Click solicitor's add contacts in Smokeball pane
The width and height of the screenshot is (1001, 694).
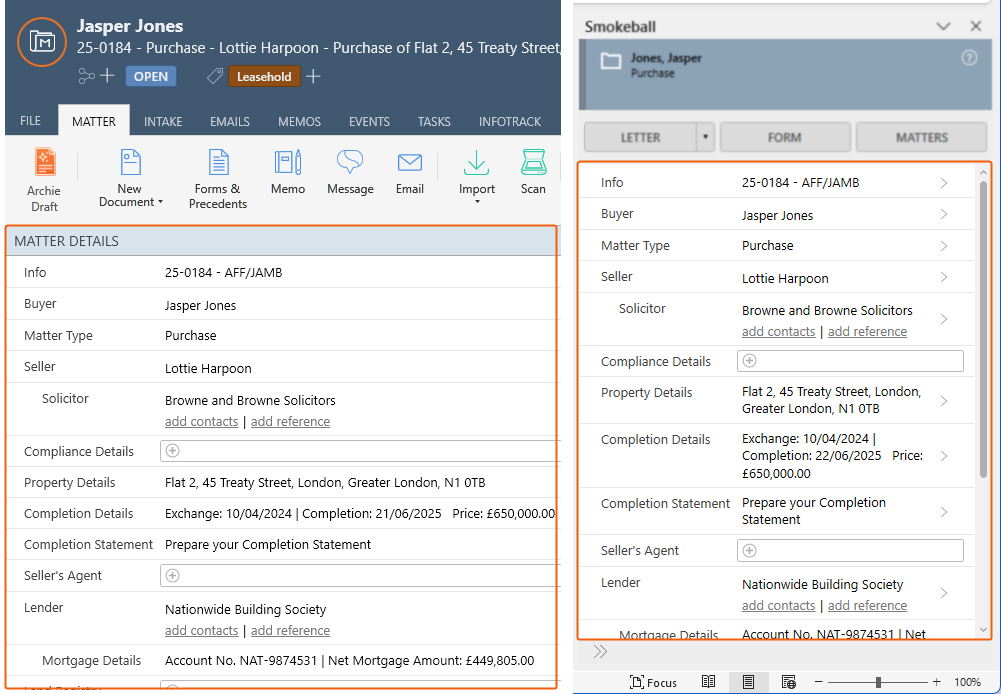pyautogui.click(x=778, y=331)
